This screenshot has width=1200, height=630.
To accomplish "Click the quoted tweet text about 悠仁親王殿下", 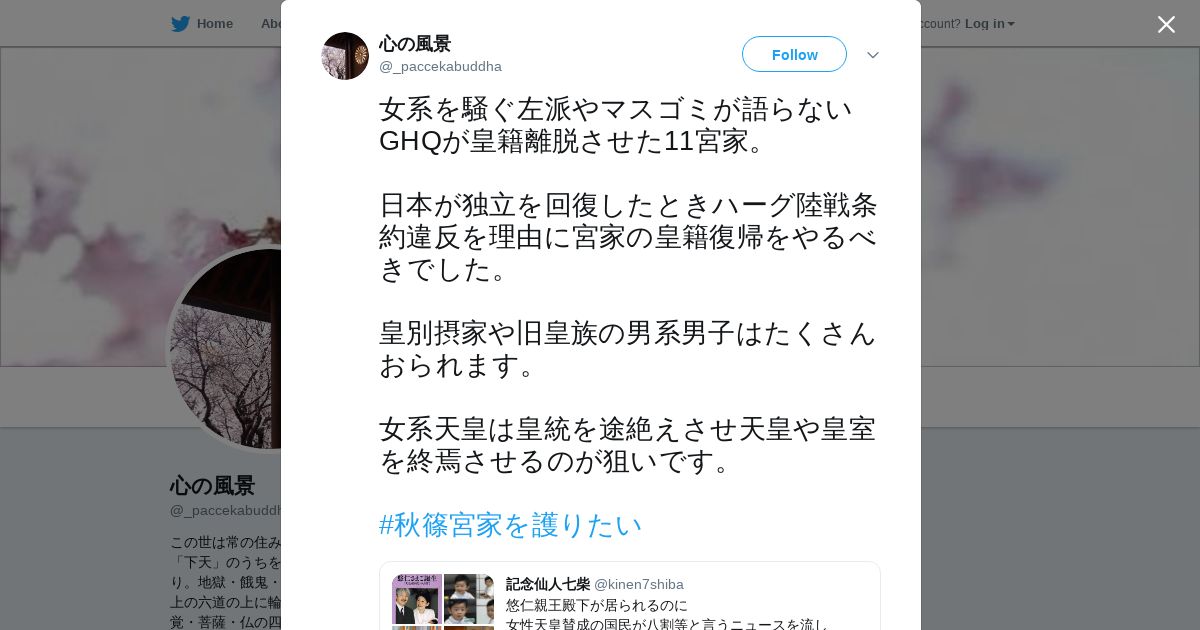I will 668,615.
